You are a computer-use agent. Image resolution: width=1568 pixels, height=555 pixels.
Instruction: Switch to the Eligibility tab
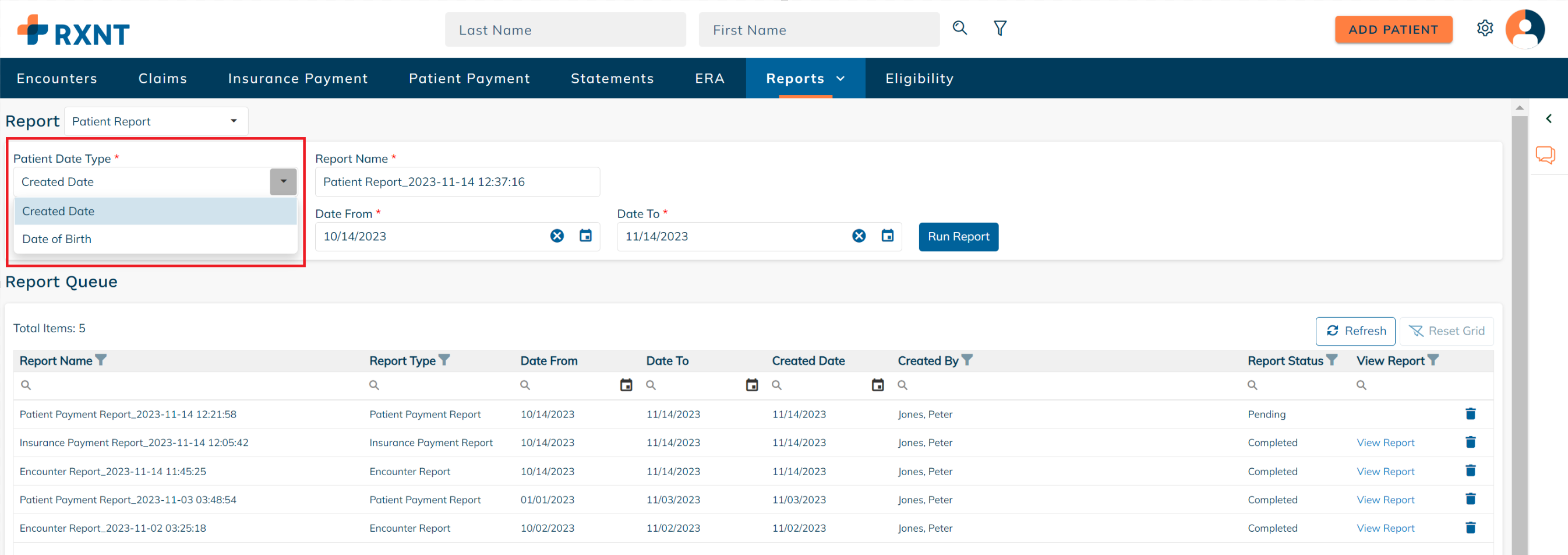pyautogui.click(x=919, y=79)
